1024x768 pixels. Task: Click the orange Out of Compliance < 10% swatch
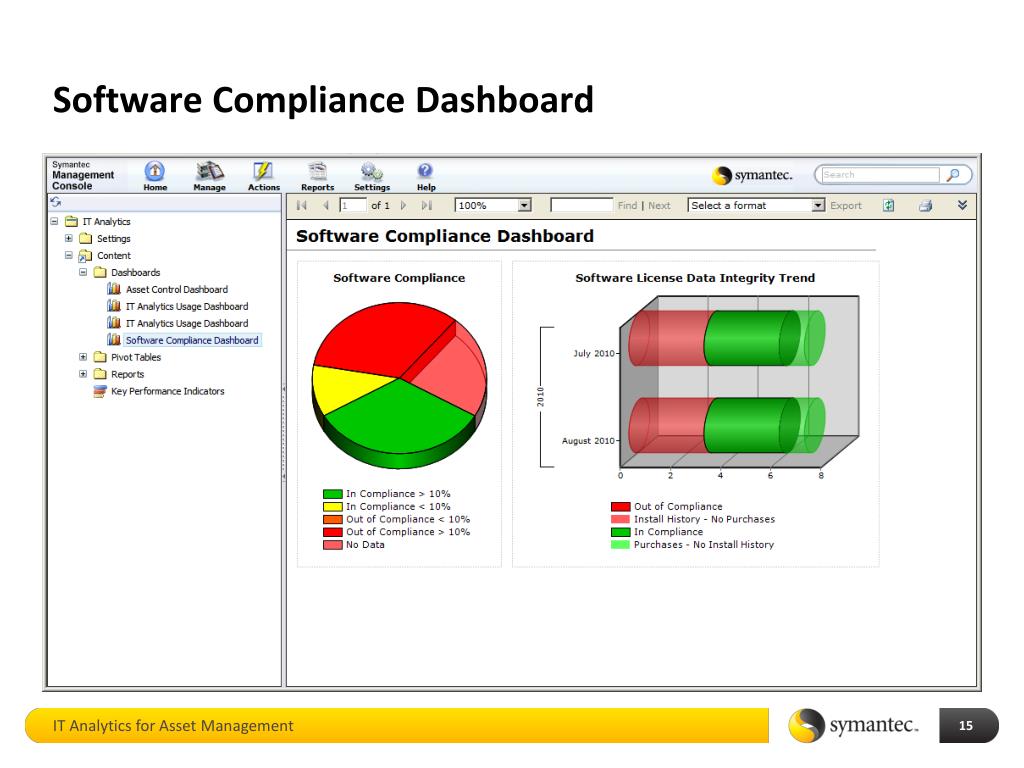[333, 520]
